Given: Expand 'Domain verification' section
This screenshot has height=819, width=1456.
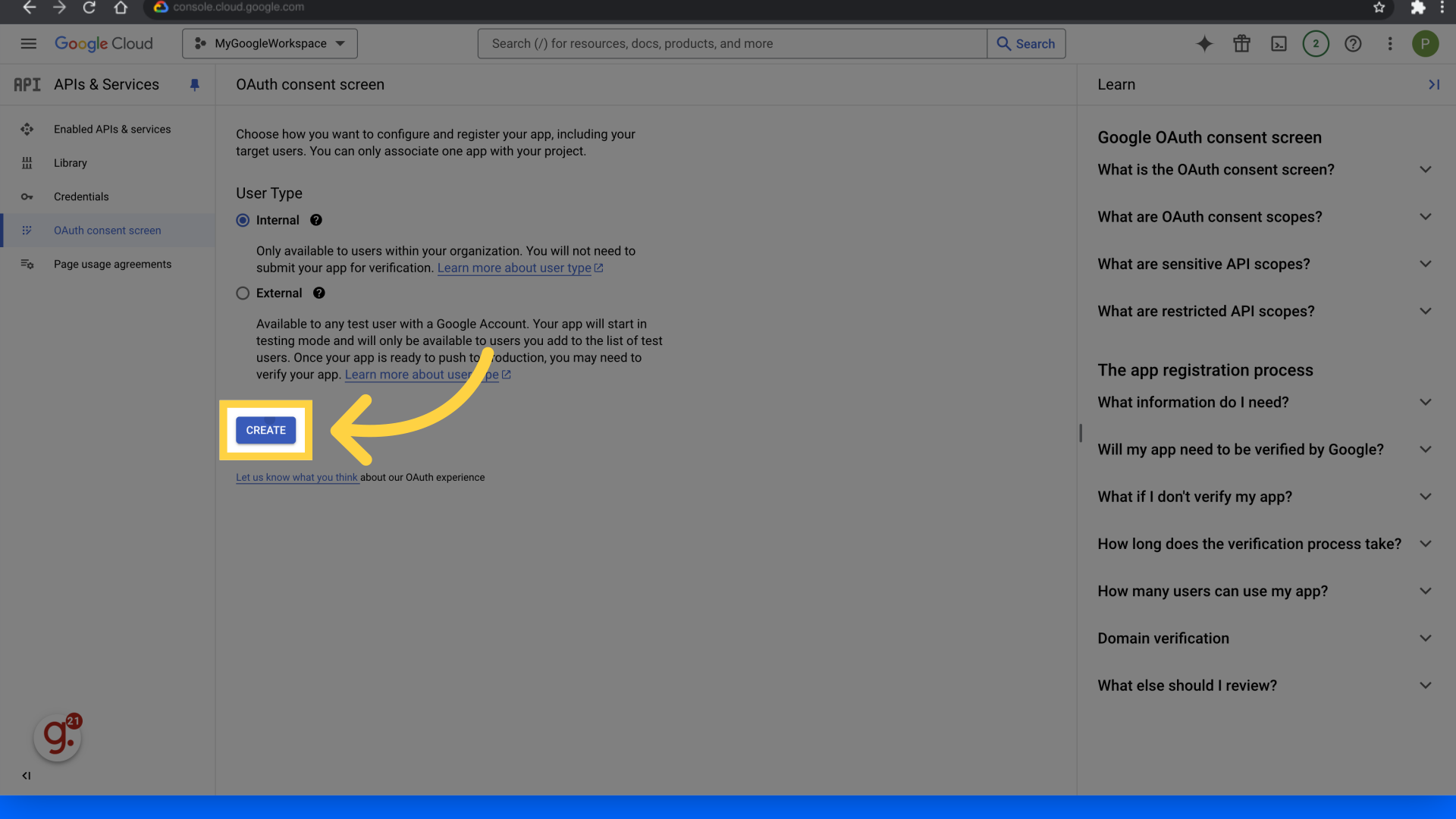Looking at the screenshot, I should point(1265,639).
